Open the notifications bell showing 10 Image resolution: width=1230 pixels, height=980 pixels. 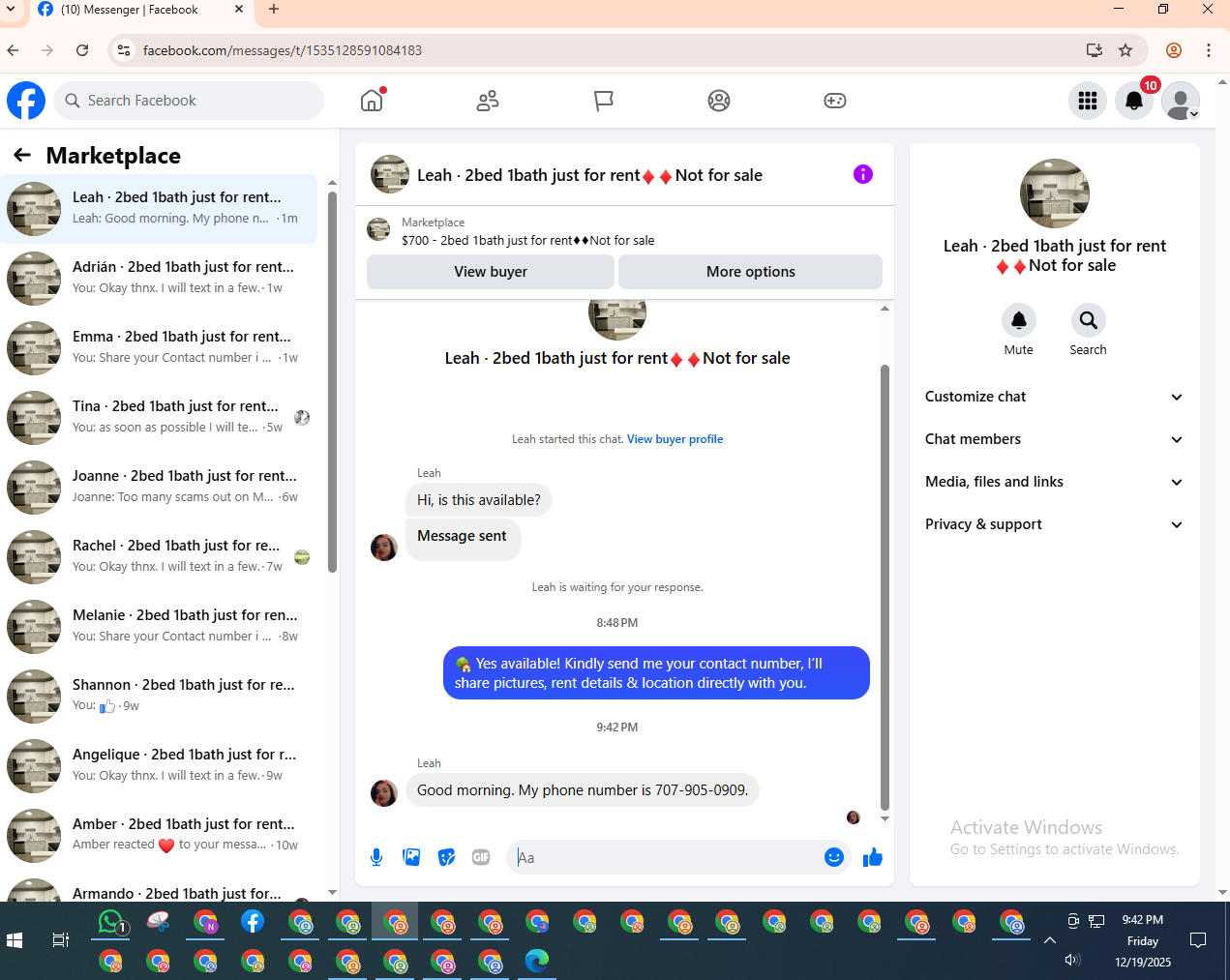coord(1134,101)
